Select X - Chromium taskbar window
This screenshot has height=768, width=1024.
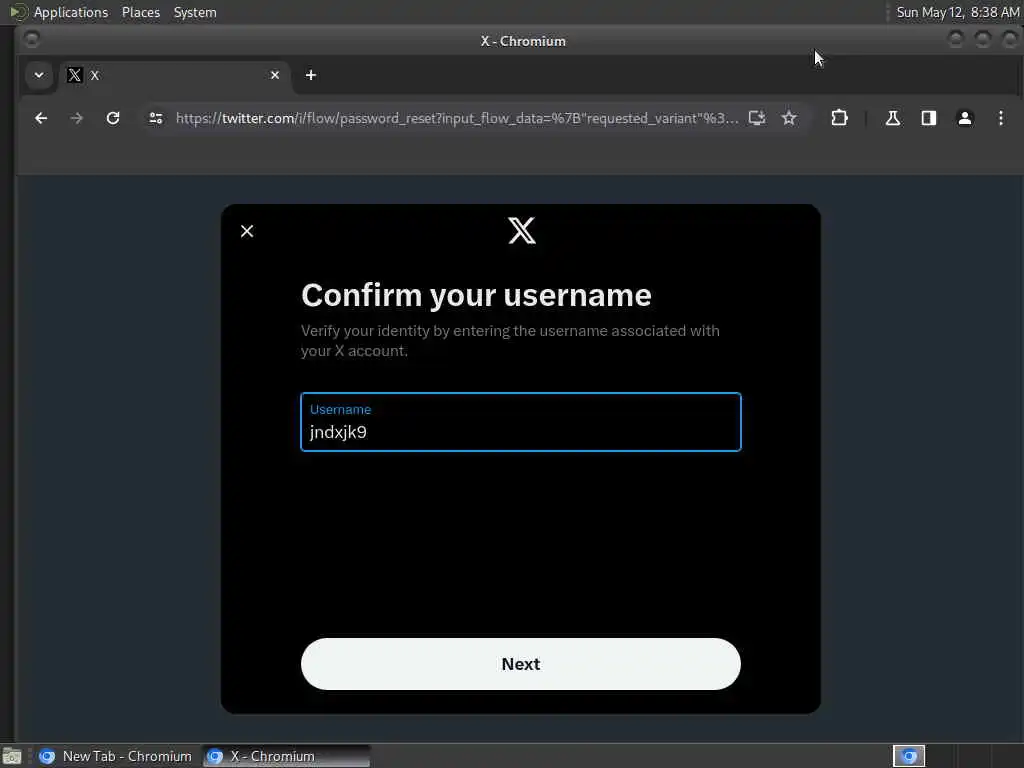click(286, 756)
